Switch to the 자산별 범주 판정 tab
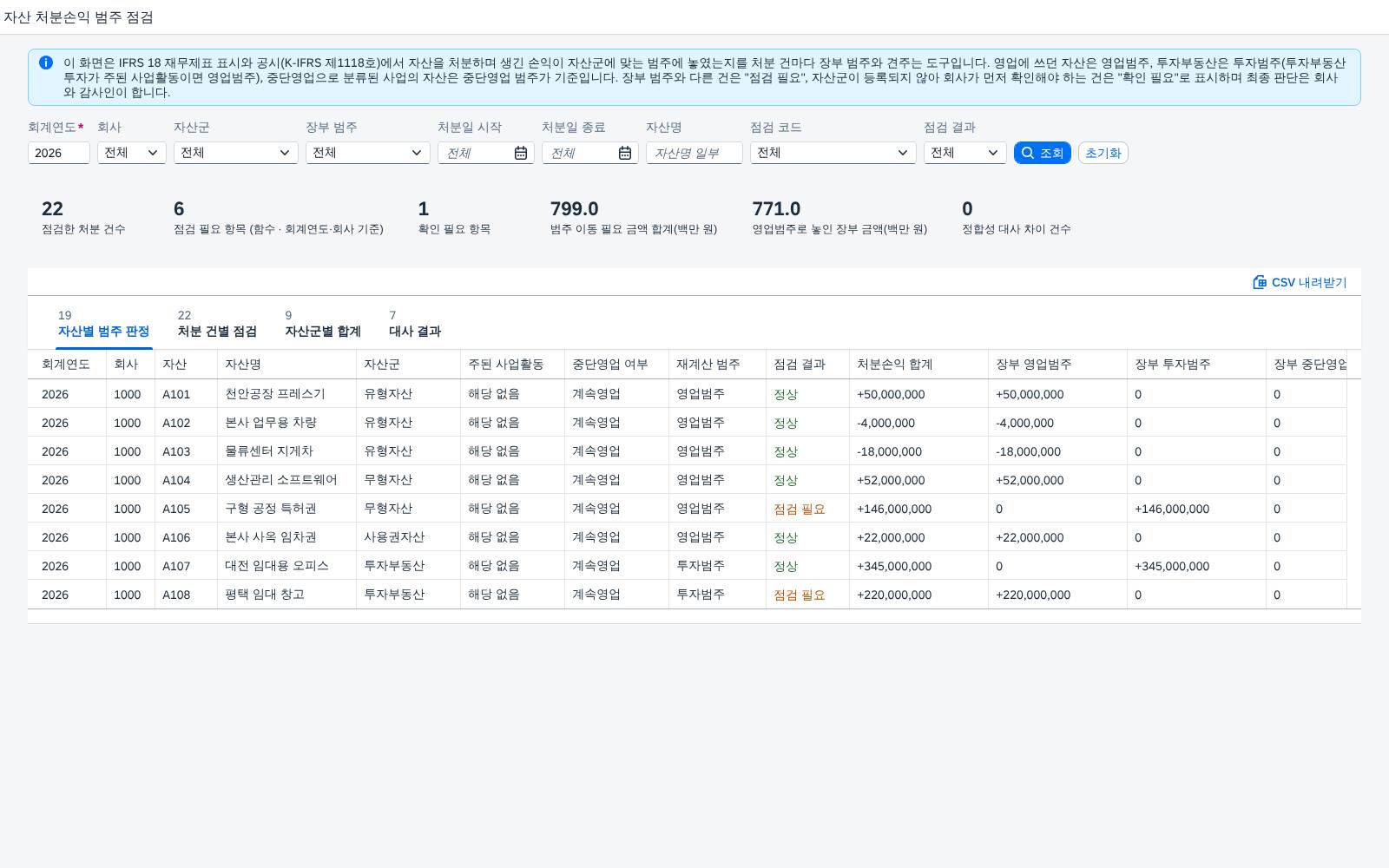The image size is (1389, 868). (x=103, y=324)
